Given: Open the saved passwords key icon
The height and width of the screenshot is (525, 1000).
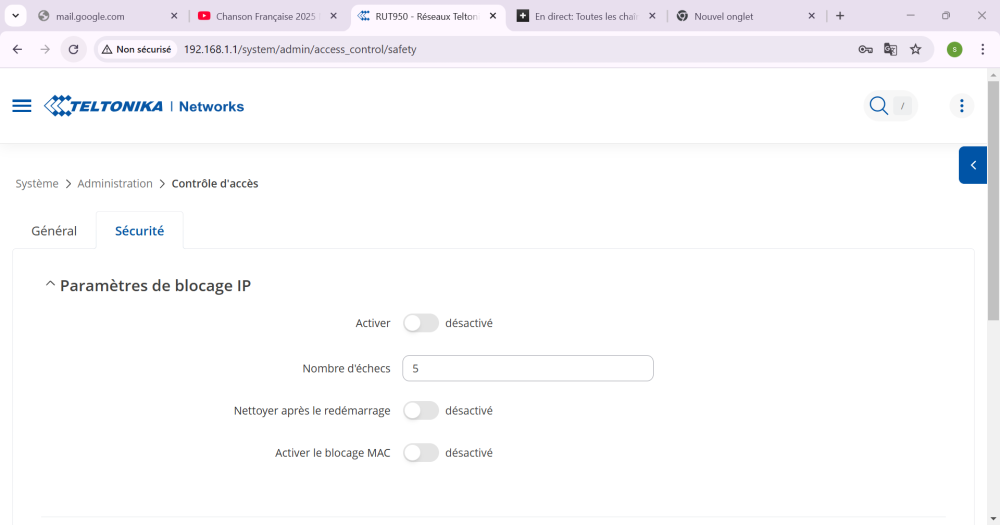Looking at the screenshot, I should 865,49.
